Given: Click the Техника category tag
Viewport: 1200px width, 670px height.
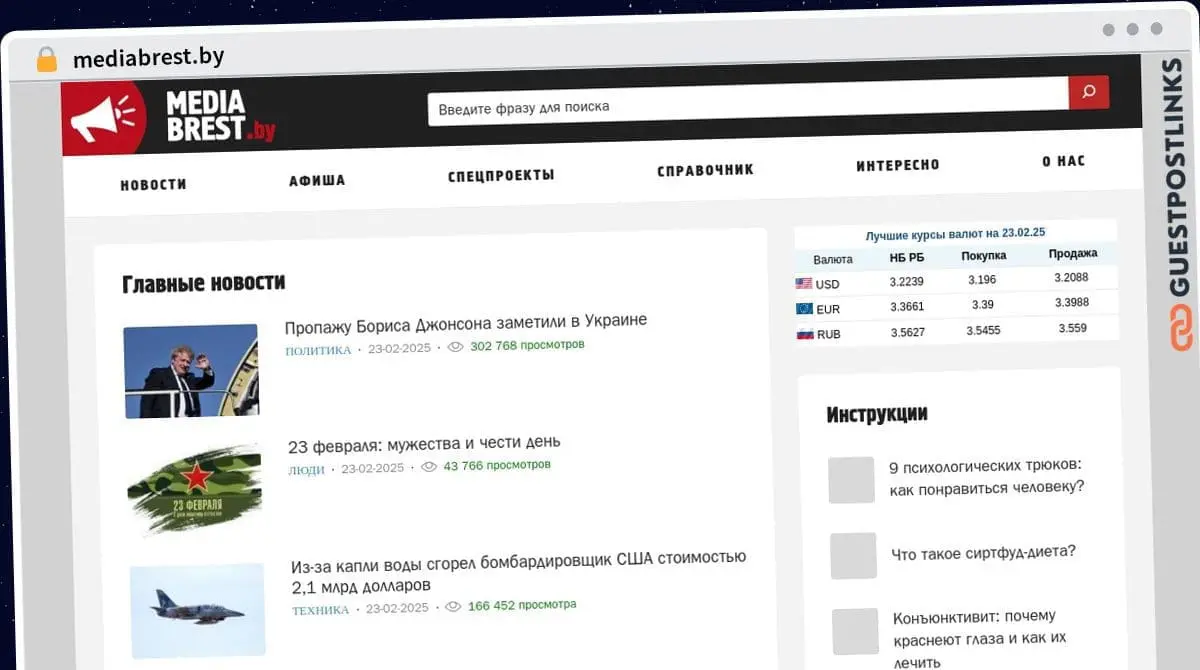Looking at the screenshot, I should (x=321, y=610).
